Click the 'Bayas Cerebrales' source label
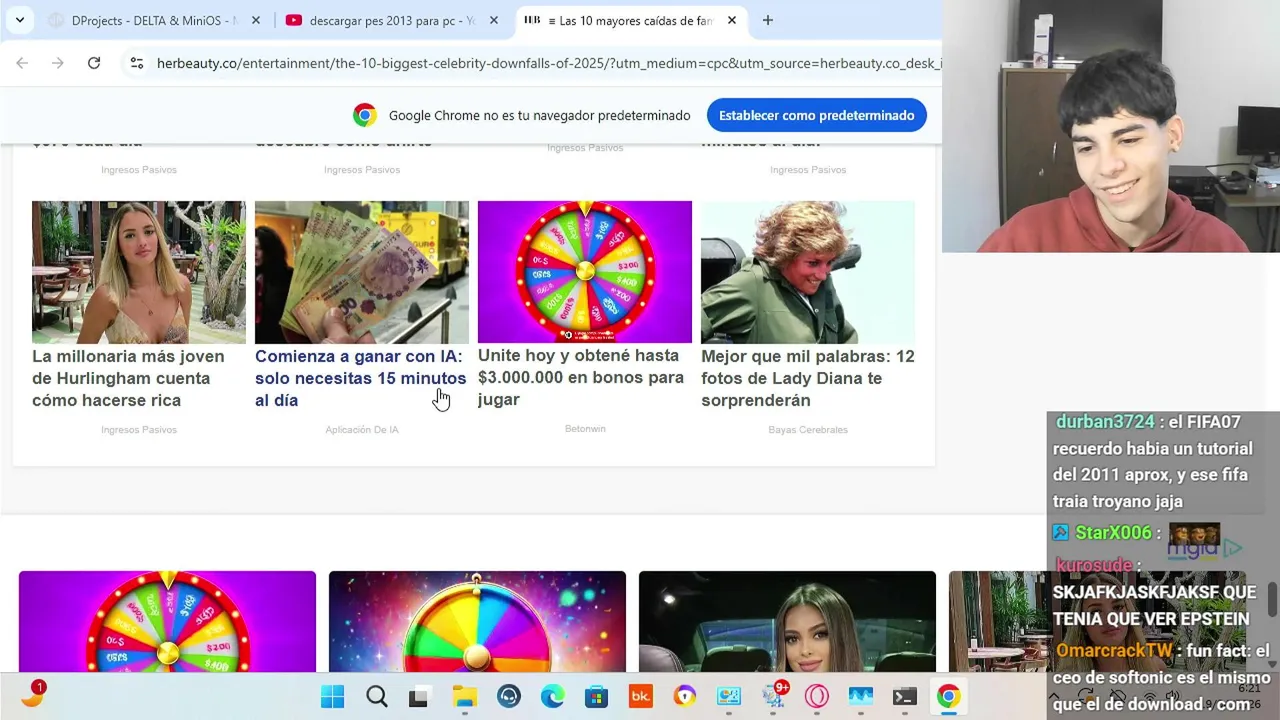1280x720 pixels. click(x=808, y=430)
